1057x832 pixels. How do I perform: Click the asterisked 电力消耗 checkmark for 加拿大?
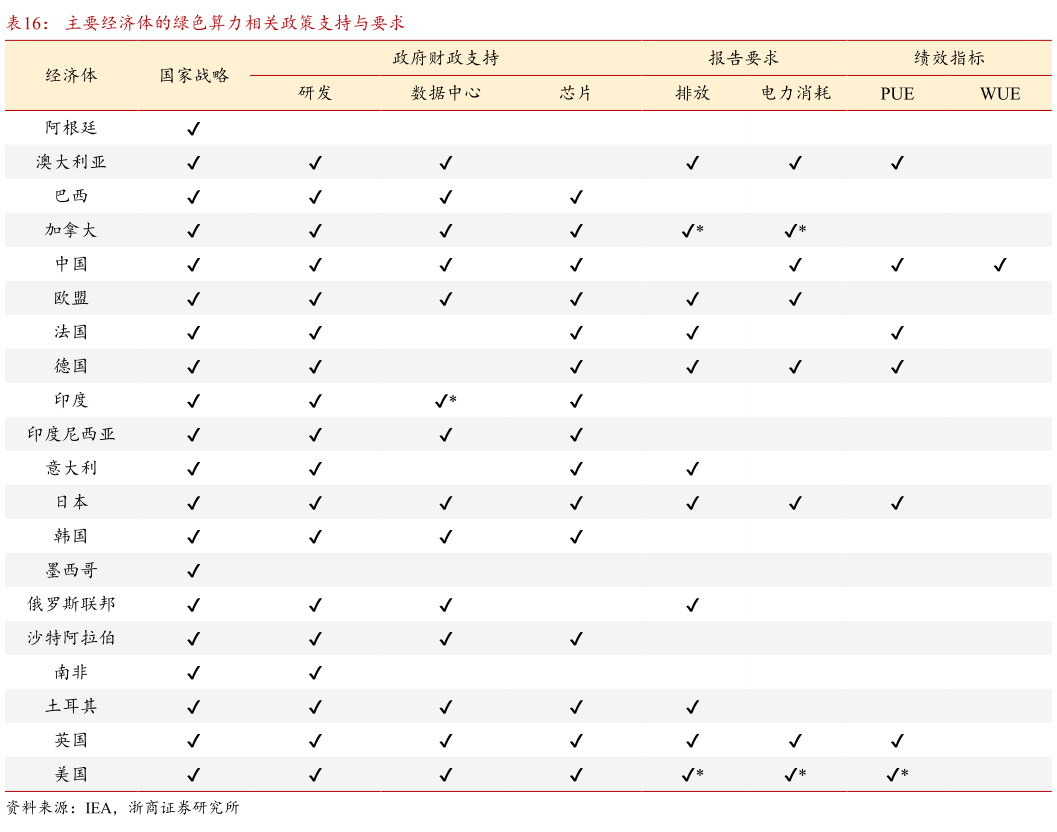click(x=795, y=231)
